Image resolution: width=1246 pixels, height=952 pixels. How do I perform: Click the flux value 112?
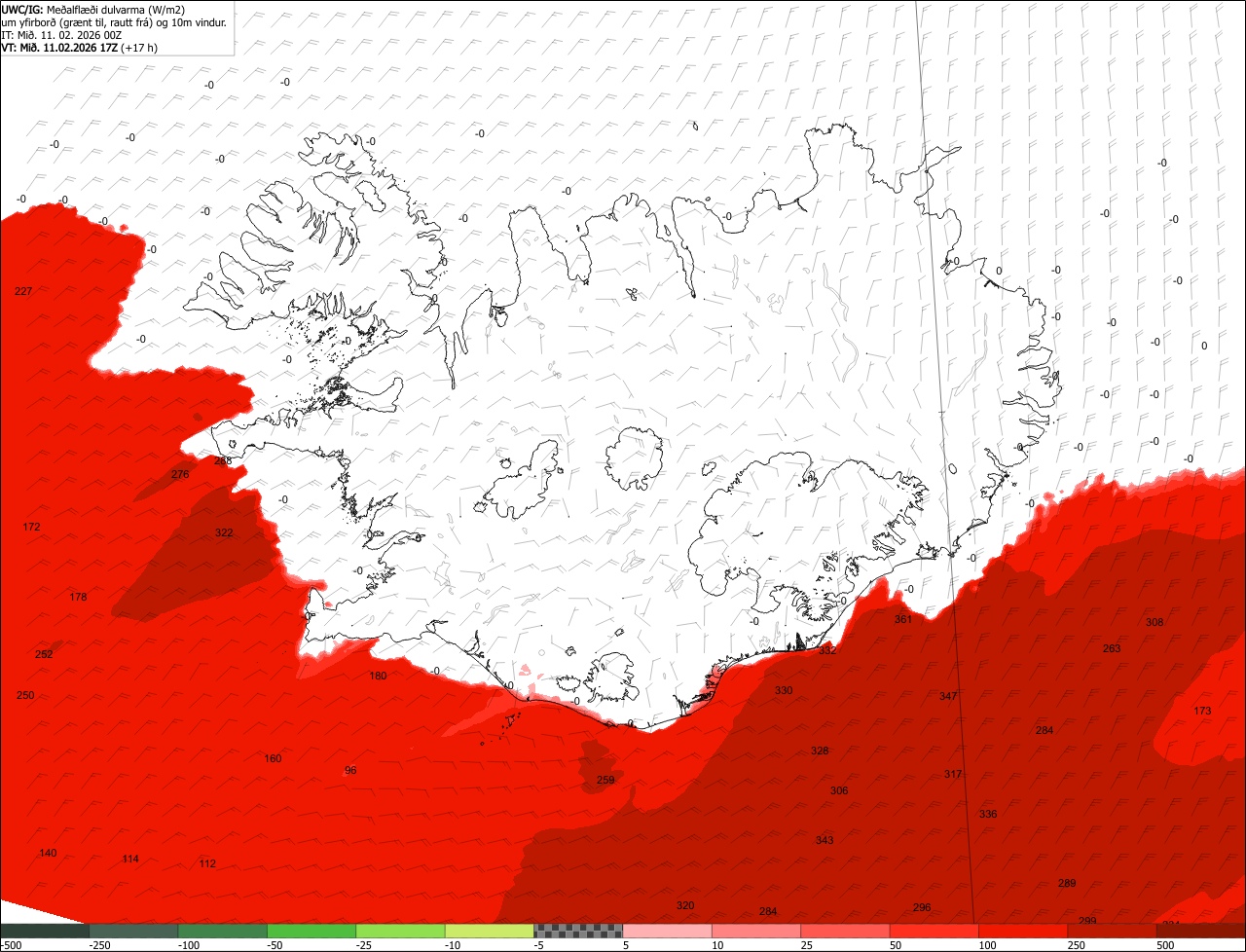click(207, 863)
